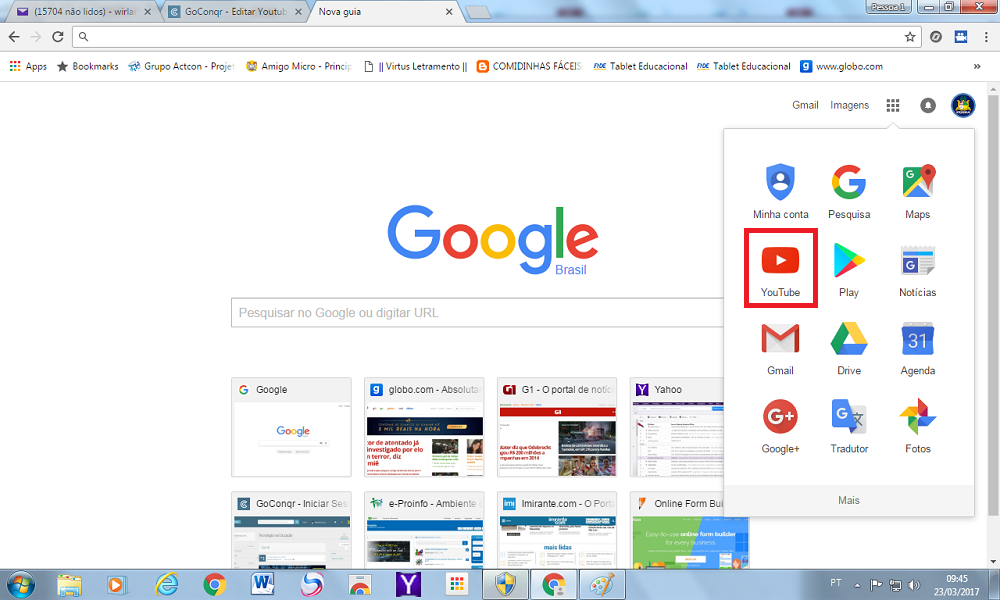
Task: Launch YouTube from the apps grid
Action: 780,269
